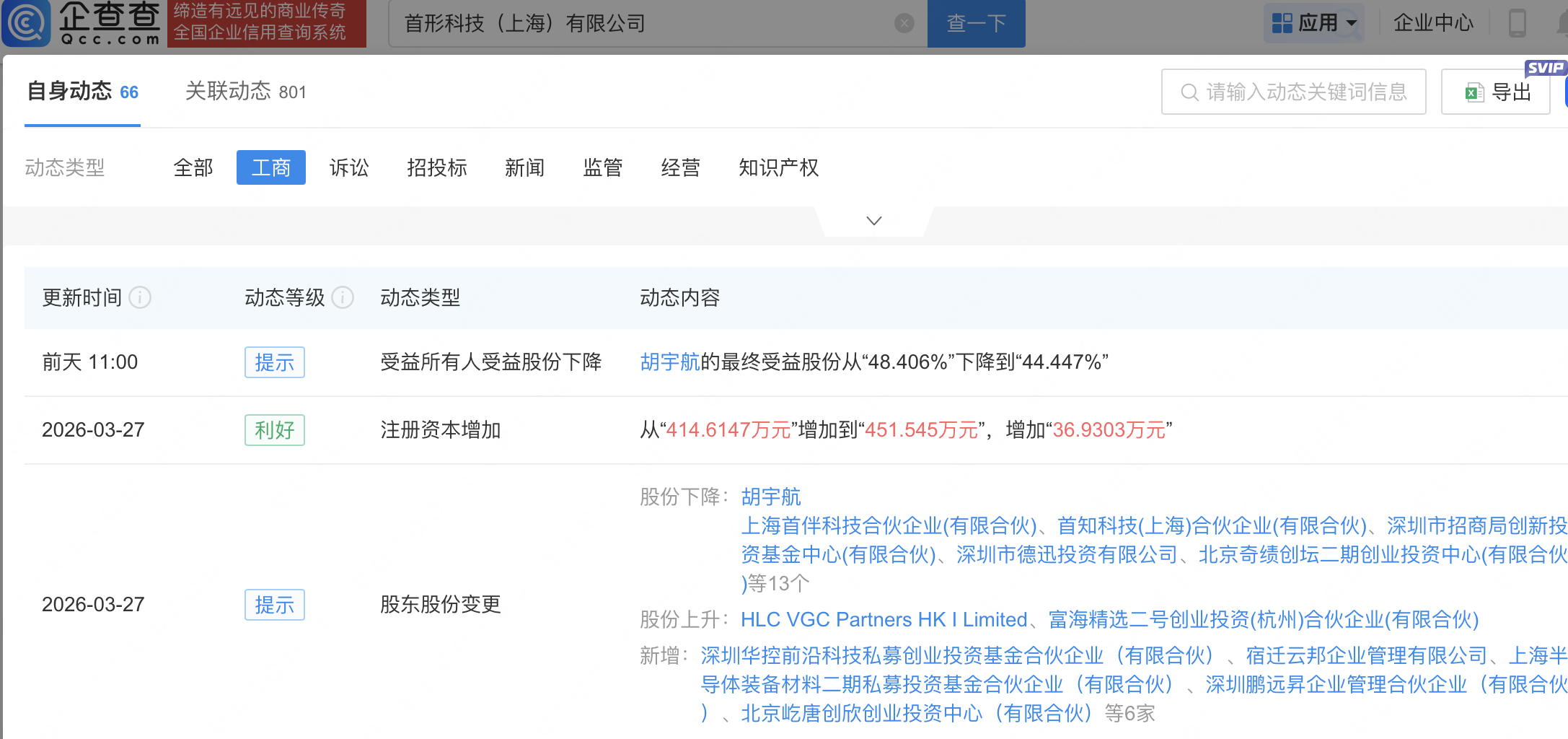This screenshot has height=739, width=1568.
Task: Open 企业中心 in the header
Action: pos(1433,23)
